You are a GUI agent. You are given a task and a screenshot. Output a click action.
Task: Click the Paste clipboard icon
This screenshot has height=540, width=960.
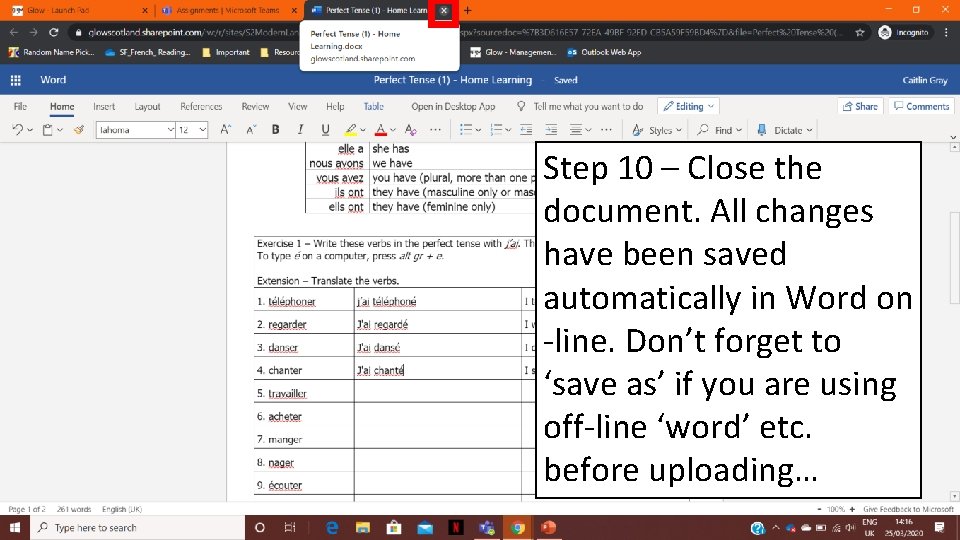pyautogui.click(x=47, y=130)
